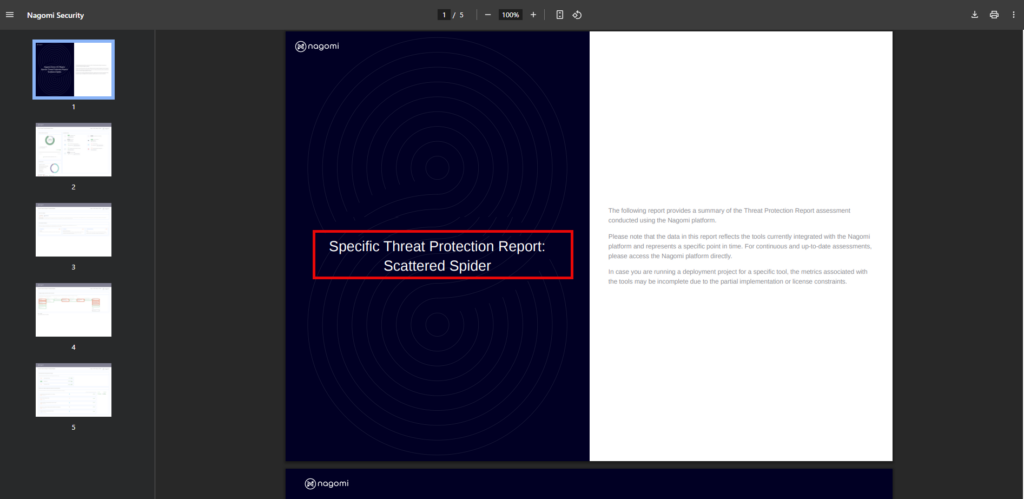
Task: Click the nagomi logo on page 2
Action: click(x=327, y=483)
